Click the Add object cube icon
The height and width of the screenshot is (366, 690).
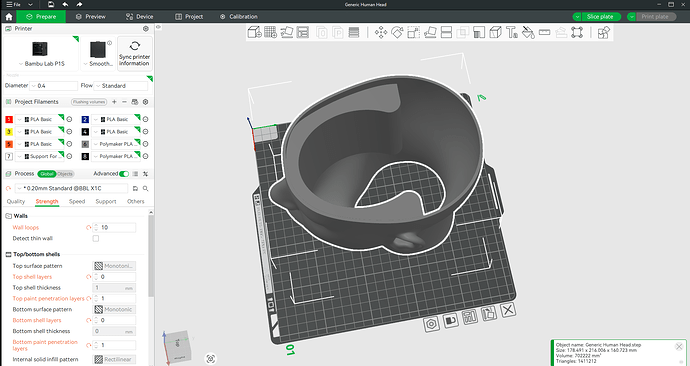(x=254, y=32)
